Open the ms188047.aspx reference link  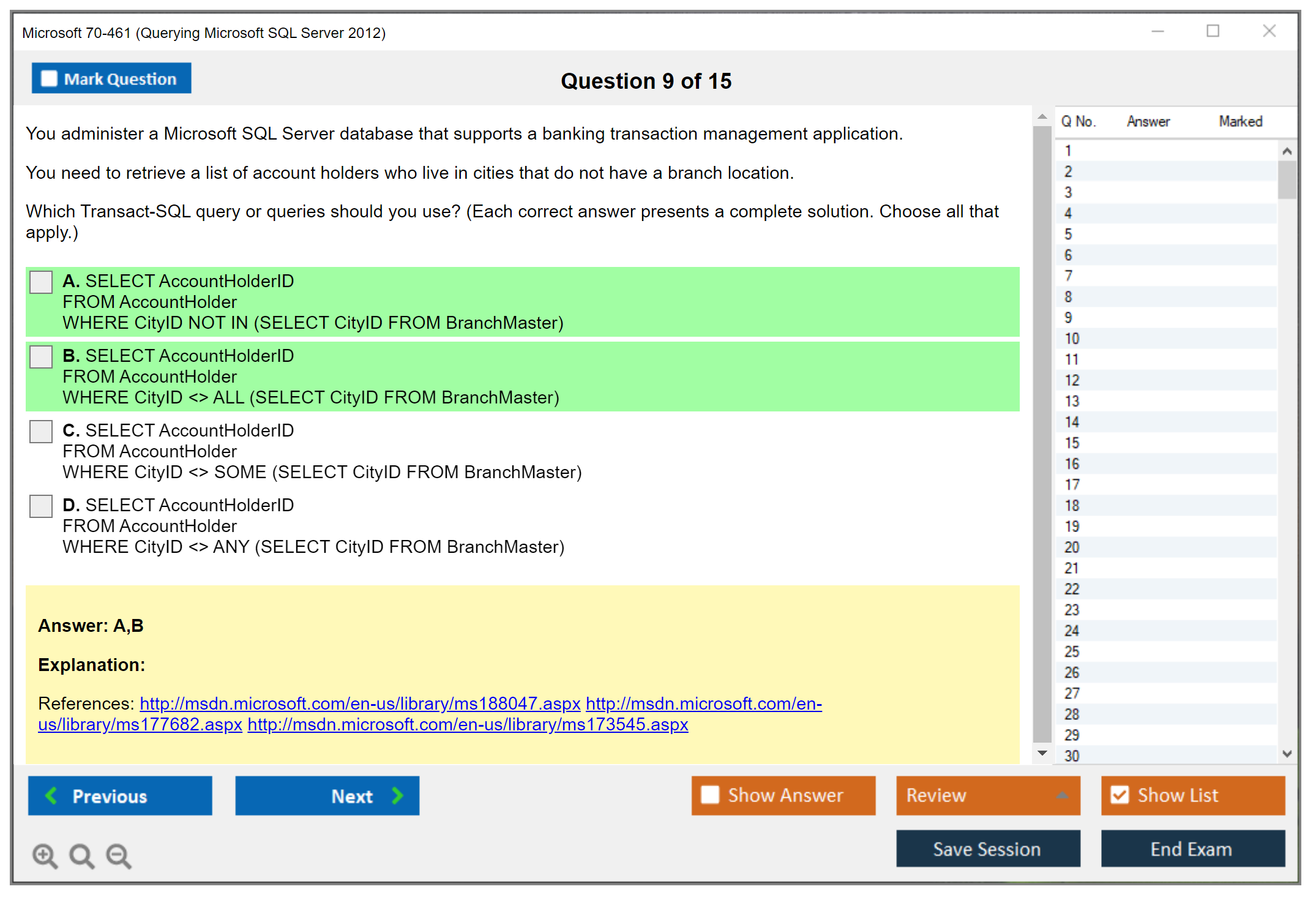pyautogui.click(x=360, y=703)
